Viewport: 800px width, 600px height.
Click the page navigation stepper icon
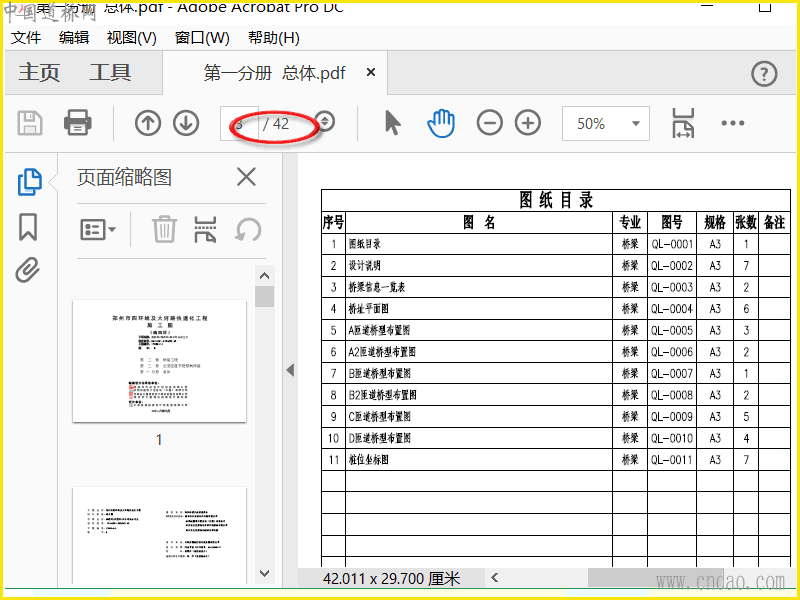coord(325,121)
